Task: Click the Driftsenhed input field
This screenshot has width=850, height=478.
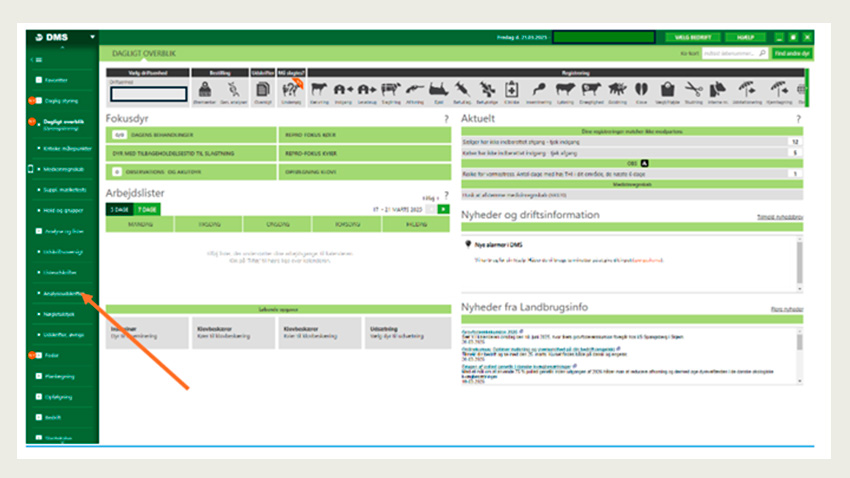Action: 148,95
